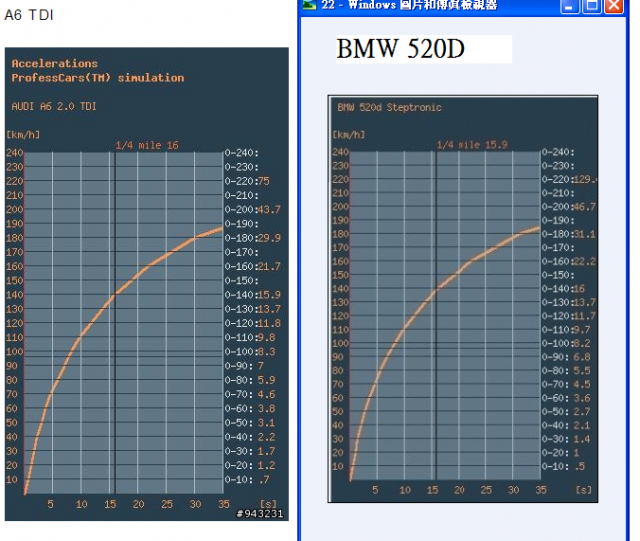Click the 'AUDI A6 2.0 TDI' label

[x=54, y=106]
